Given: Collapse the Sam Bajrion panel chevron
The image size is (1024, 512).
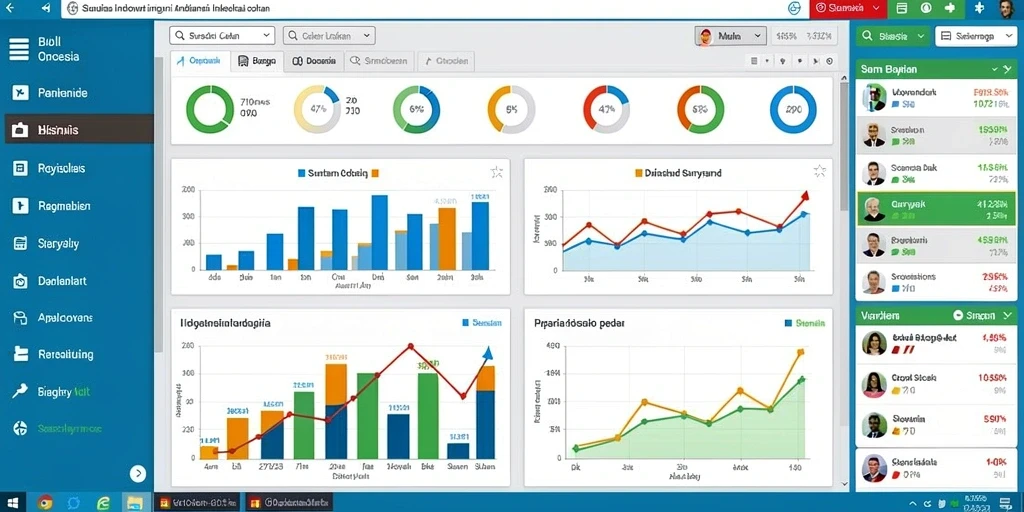Looking at the screenshot, I should (995, 69).
